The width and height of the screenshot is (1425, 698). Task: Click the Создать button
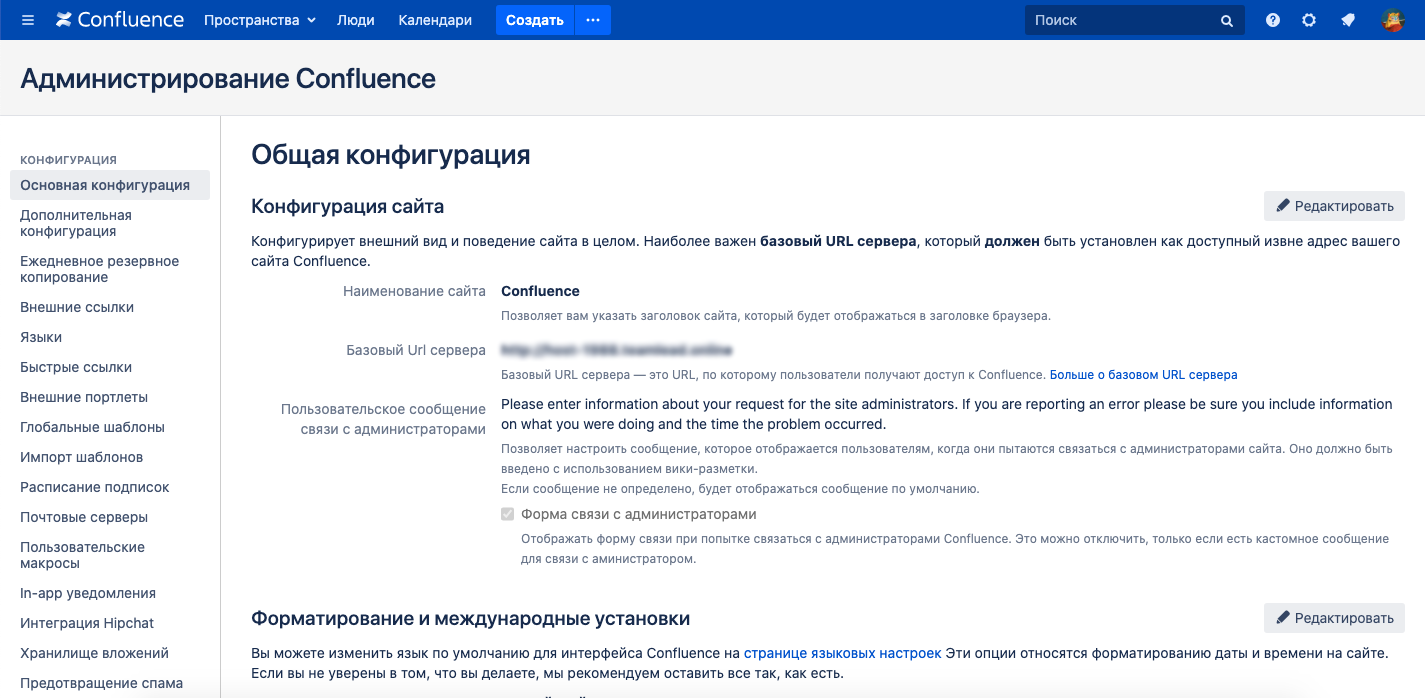point(535,20)
